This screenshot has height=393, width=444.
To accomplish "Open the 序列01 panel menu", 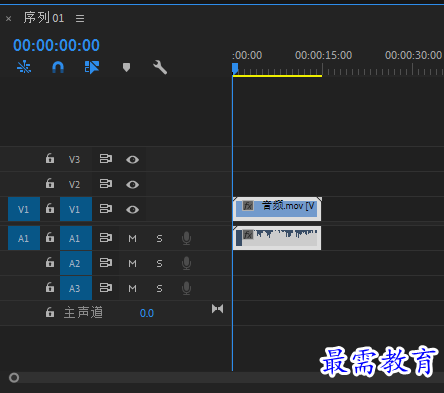I will (80, 18).
